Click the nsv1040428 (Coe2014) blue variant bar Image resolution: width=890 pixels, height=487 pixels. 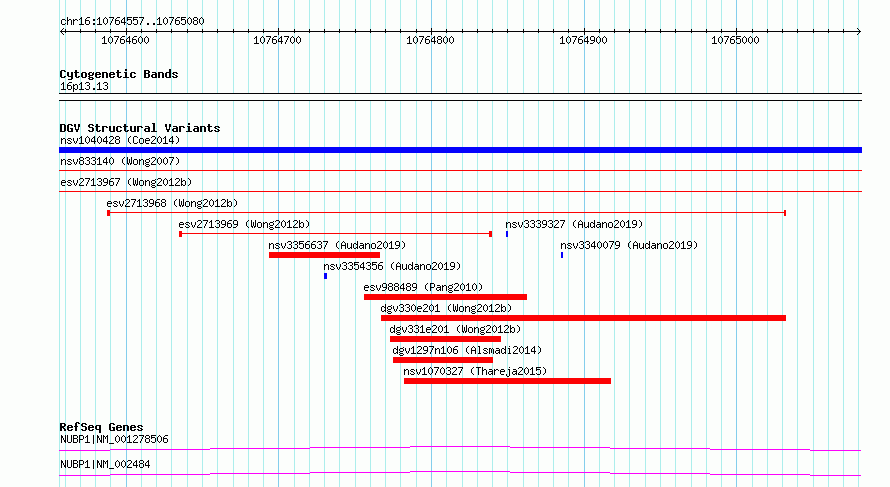pyautogui.click(x=460, y=150)
